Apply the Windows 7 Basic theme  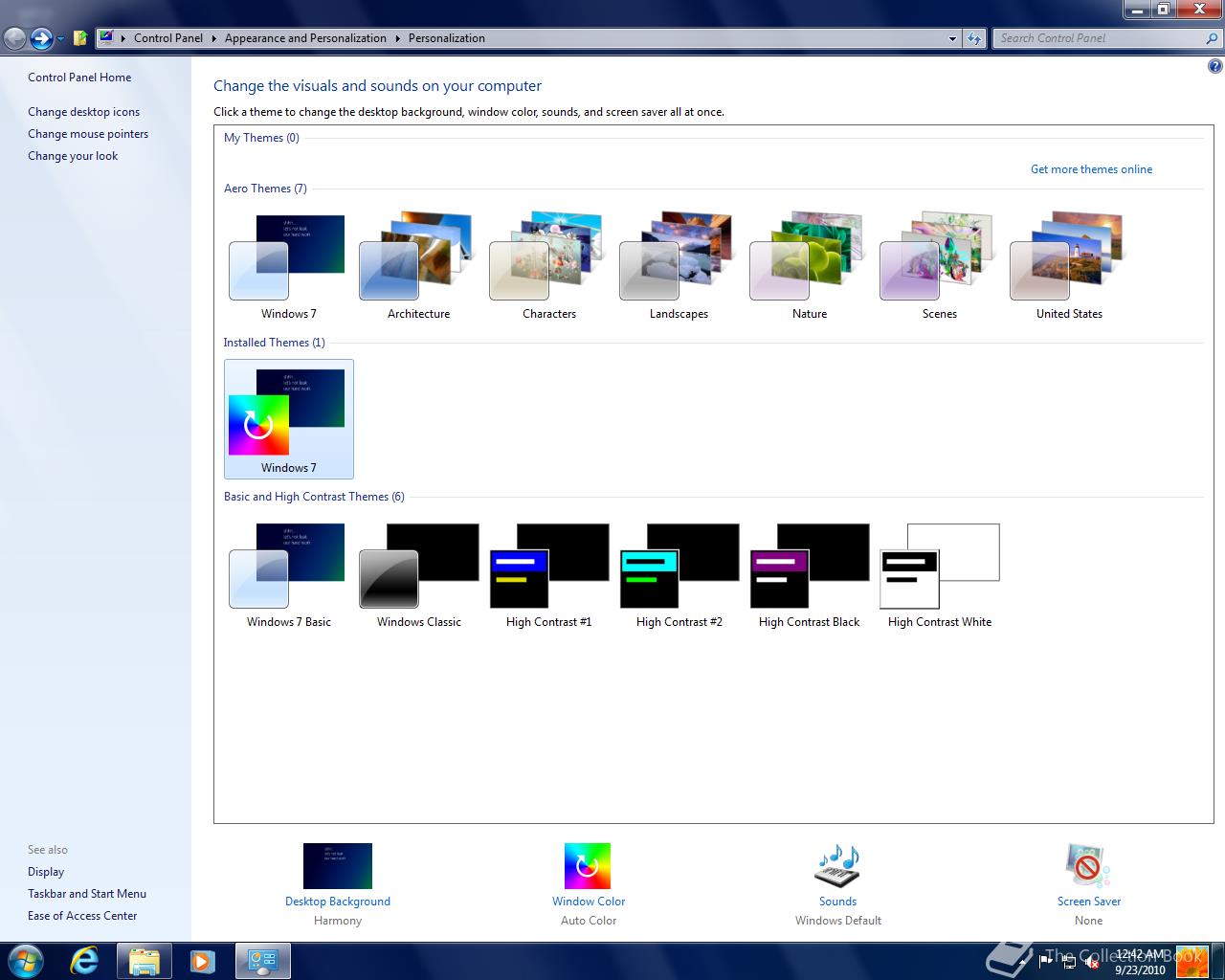point(288,574)
